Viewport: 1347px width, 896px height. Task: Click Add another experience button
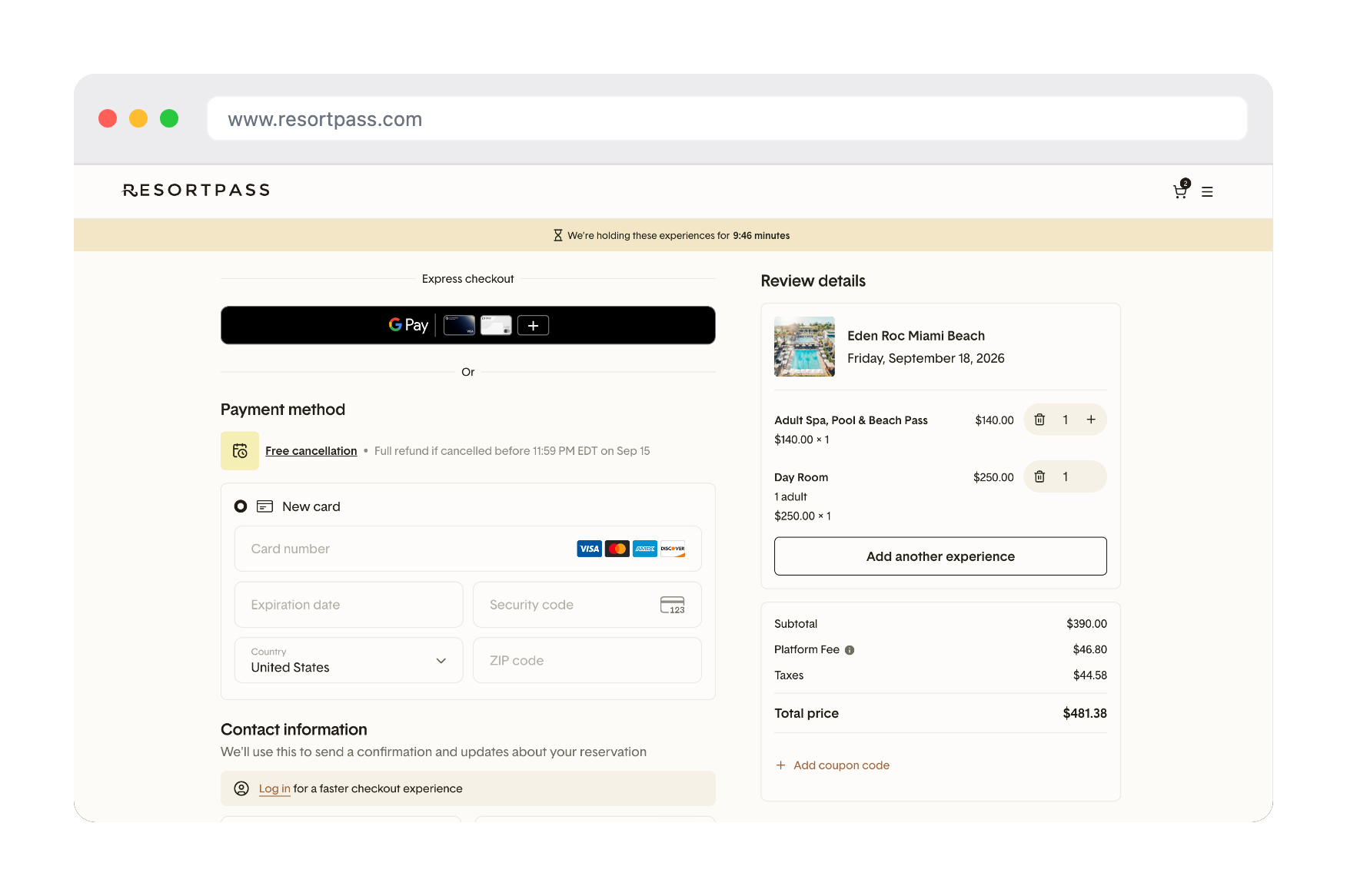940,556
